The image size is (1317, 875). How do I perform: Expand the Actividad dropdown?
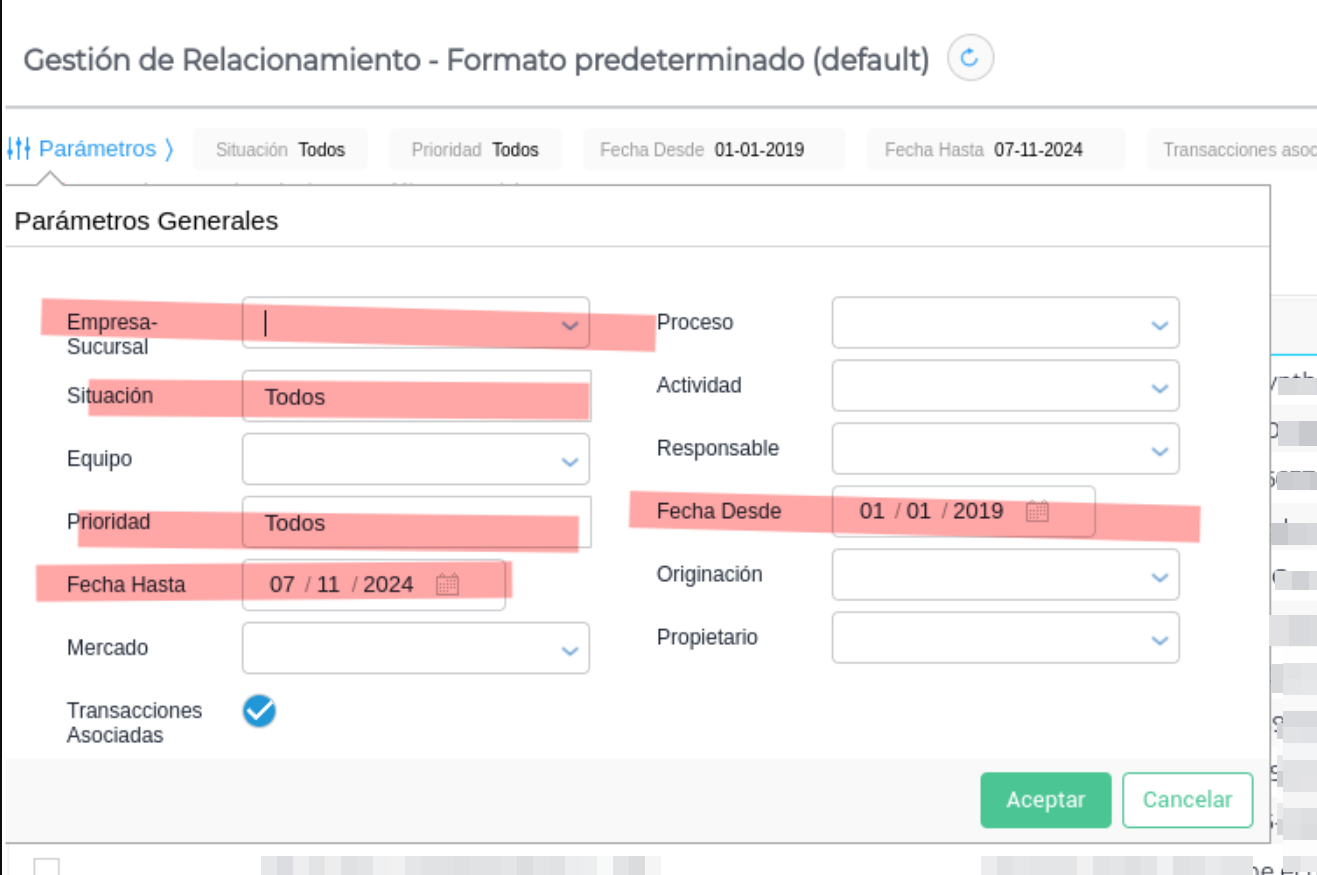(1159, 387)
